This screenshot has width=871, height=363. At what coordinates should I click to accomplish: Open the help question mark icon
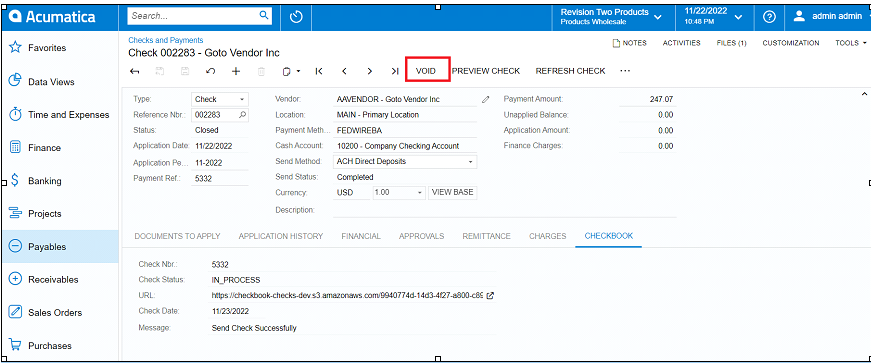(x=769, y=17)
